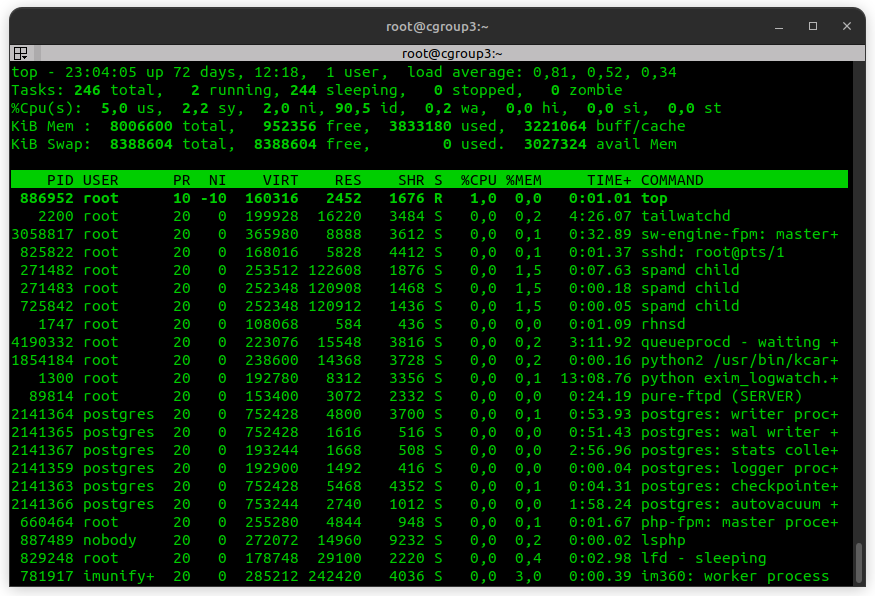875x596 pixels.
Task: Select the postgres autovacuum process line
Action: [x=739, y=504]
